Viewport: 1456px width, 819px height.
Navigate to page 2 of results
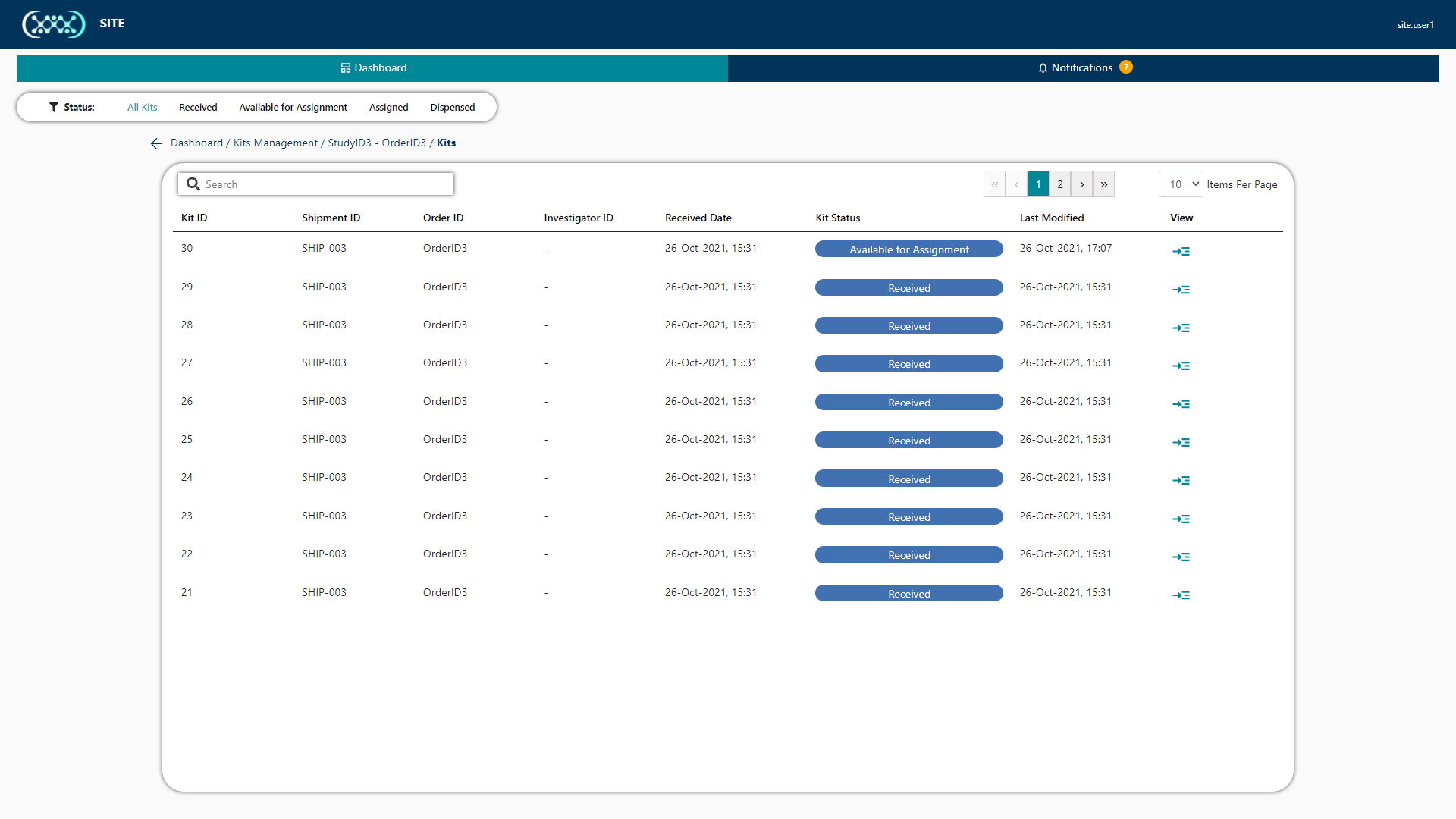(1060, 184)
